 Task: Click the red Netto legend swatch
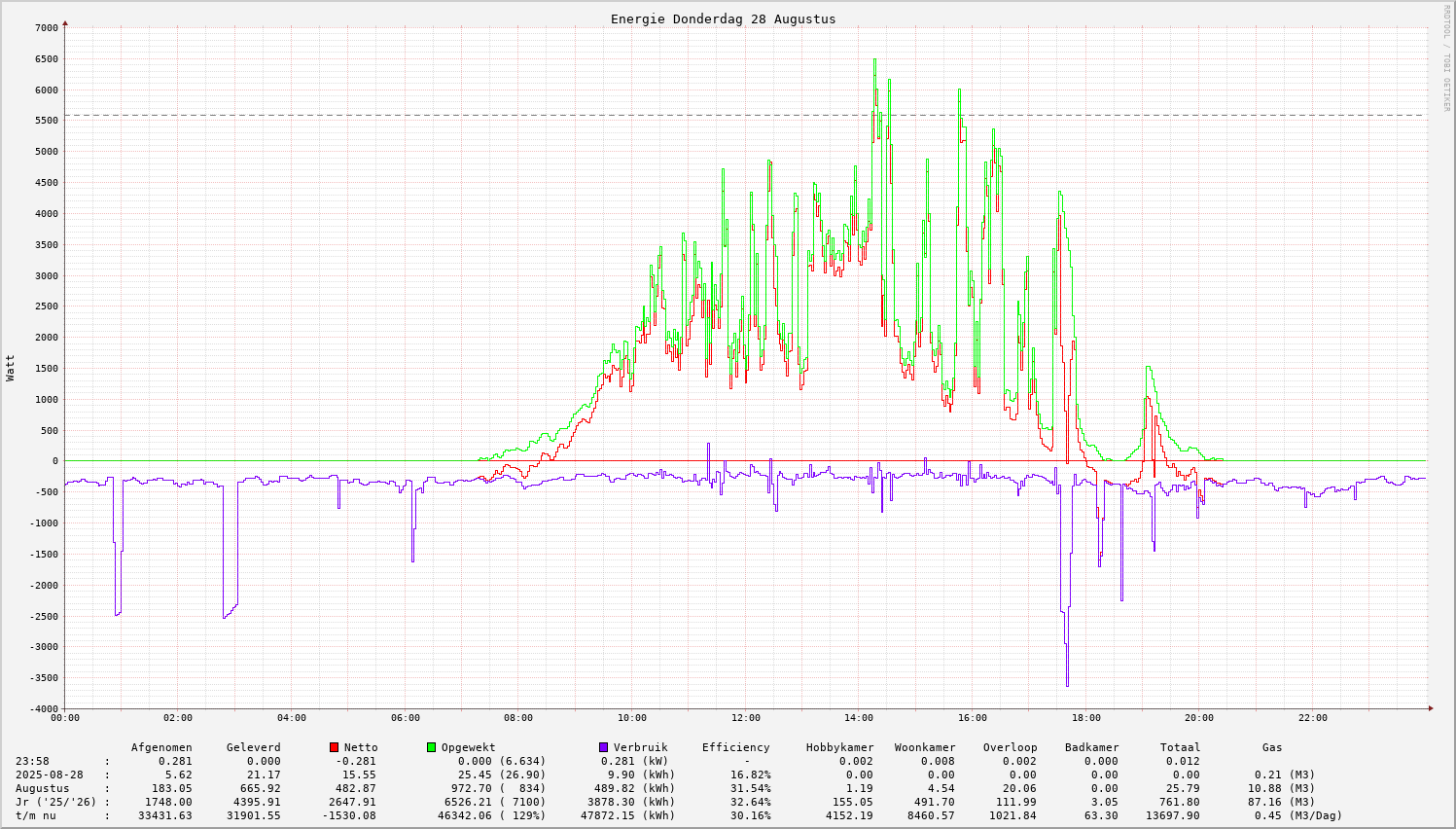335,747
